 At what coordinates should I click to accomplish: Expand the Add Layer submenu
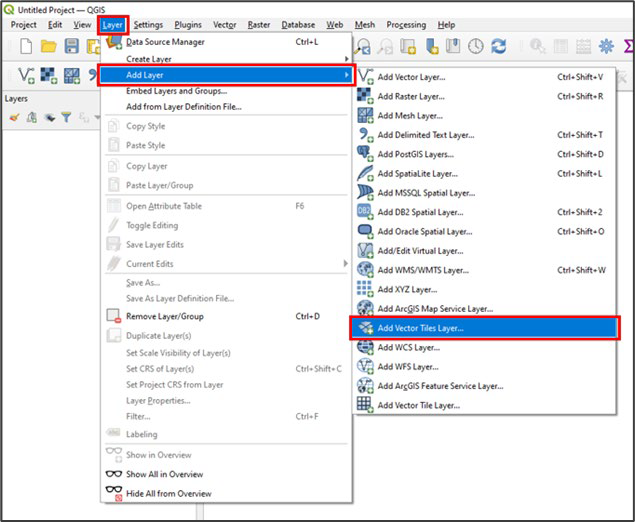coord(226,75)
